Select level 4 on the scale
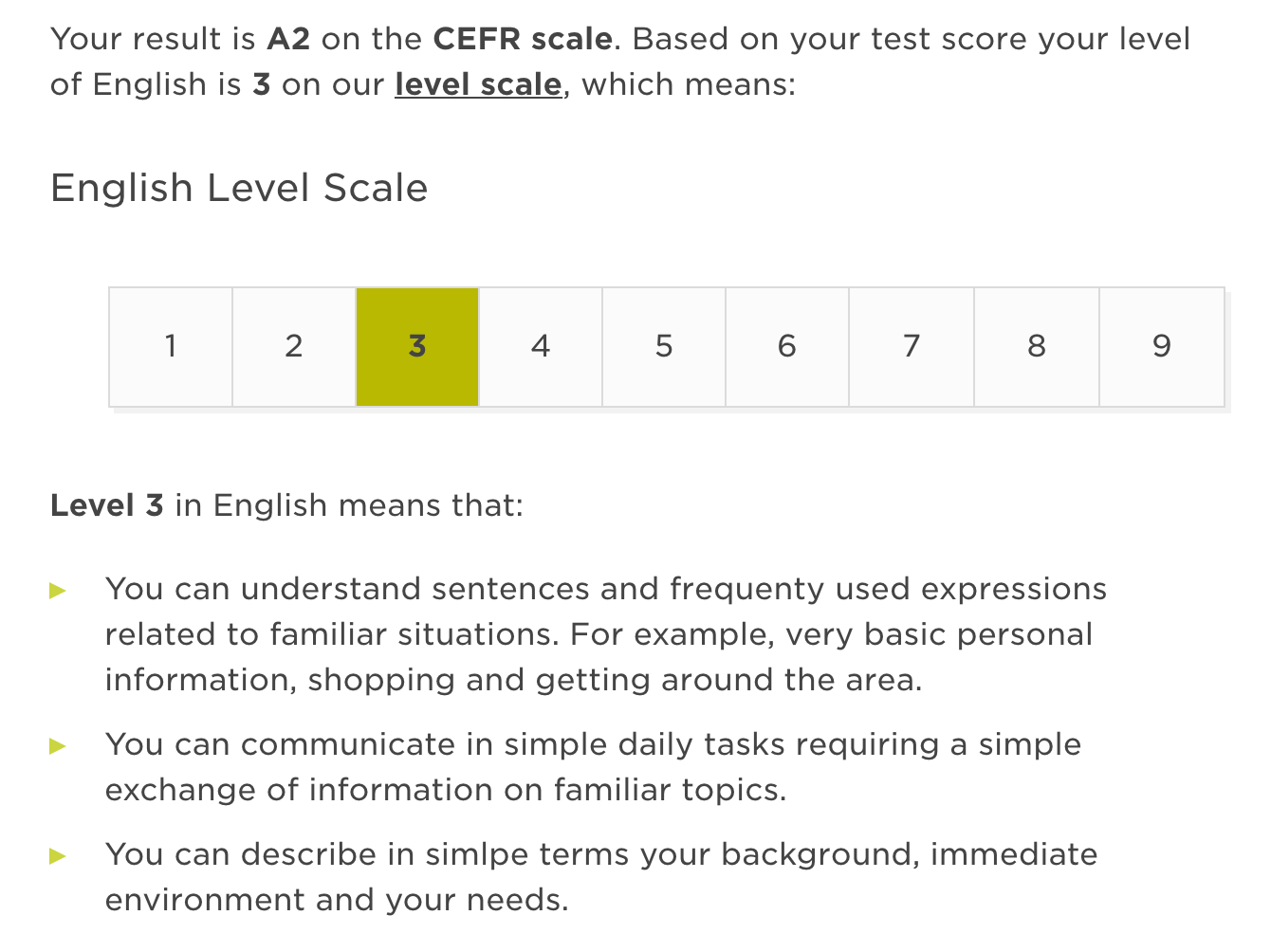The image size is (1271, 952). click(x=541, y=347)
